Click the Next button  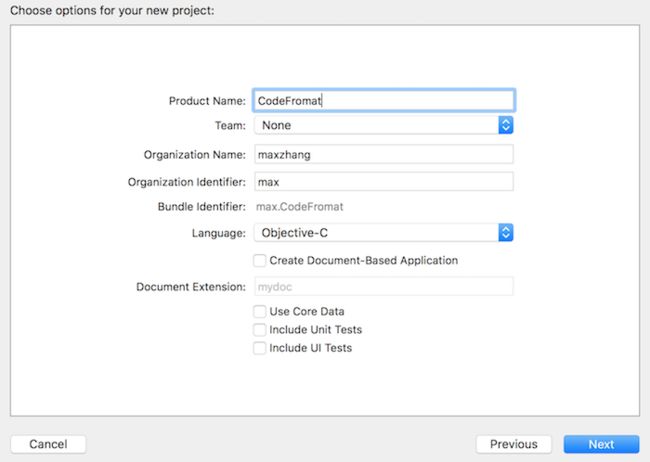point(601,444)
